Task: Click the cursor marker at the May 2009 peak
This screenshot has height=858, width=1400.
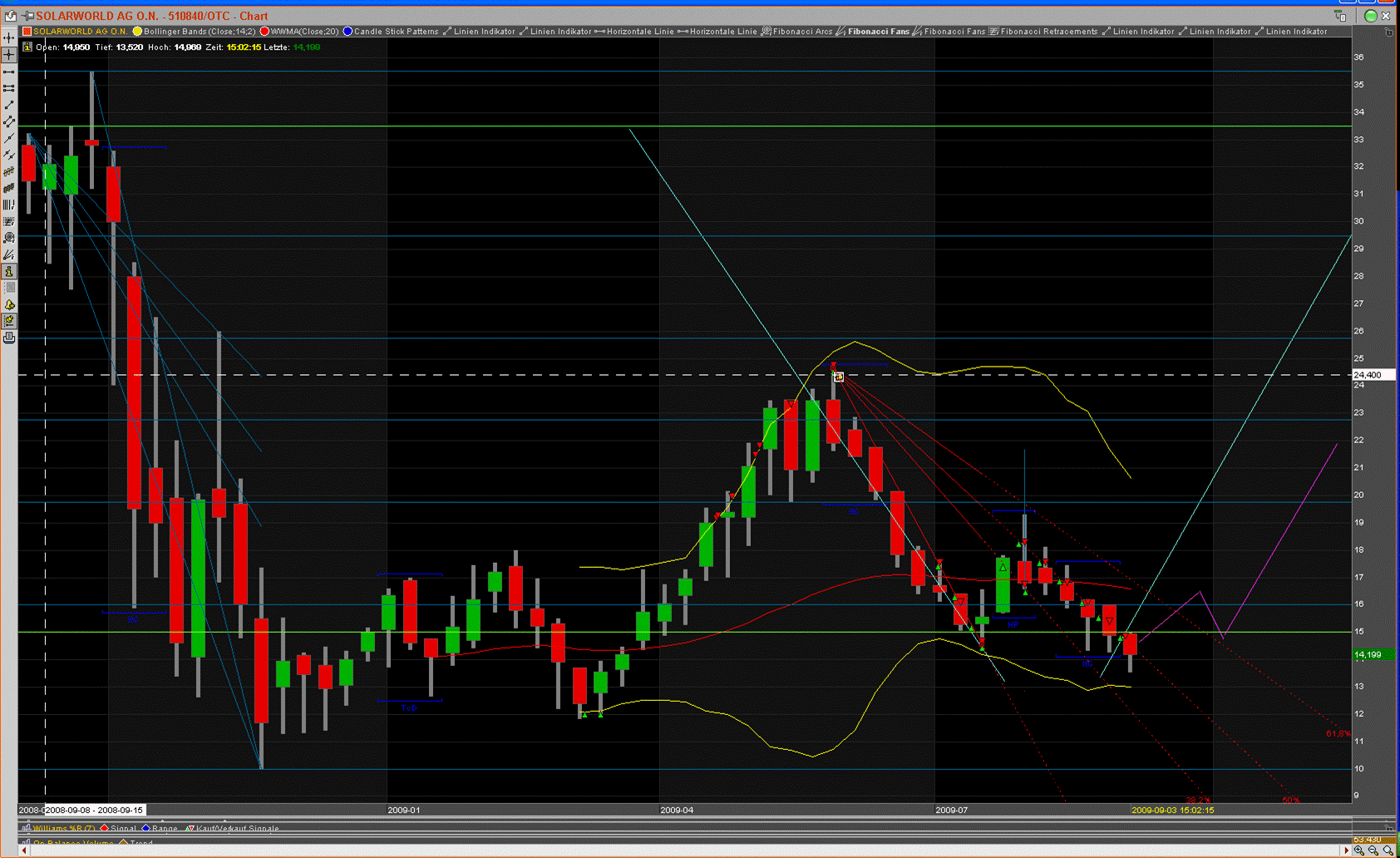Action: [x=839, y=377]
